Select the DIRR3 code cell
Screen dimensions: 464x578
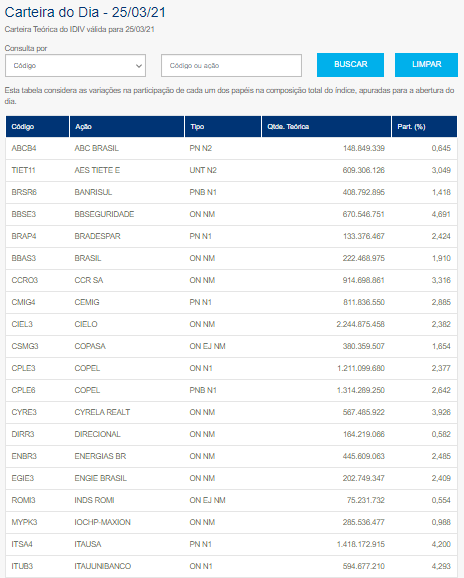pyautogui.click(x=23, y=434)
